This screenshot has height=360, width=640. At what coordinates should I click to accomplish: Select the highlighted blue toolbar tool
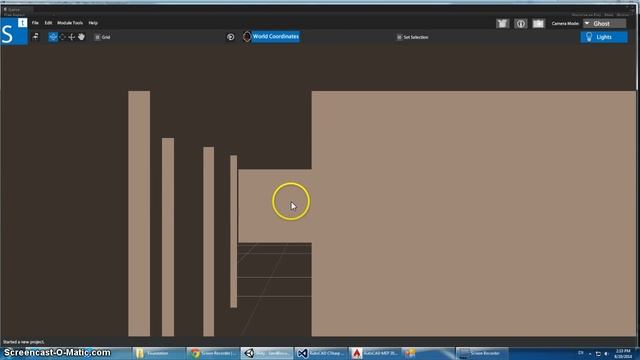pyautogui.click(x=53, y=37)
